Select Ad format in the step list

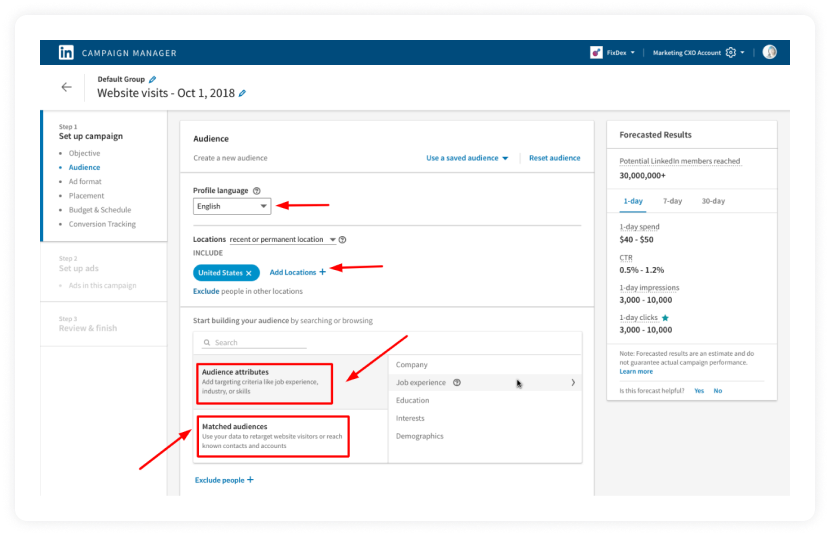coord(85,181)
